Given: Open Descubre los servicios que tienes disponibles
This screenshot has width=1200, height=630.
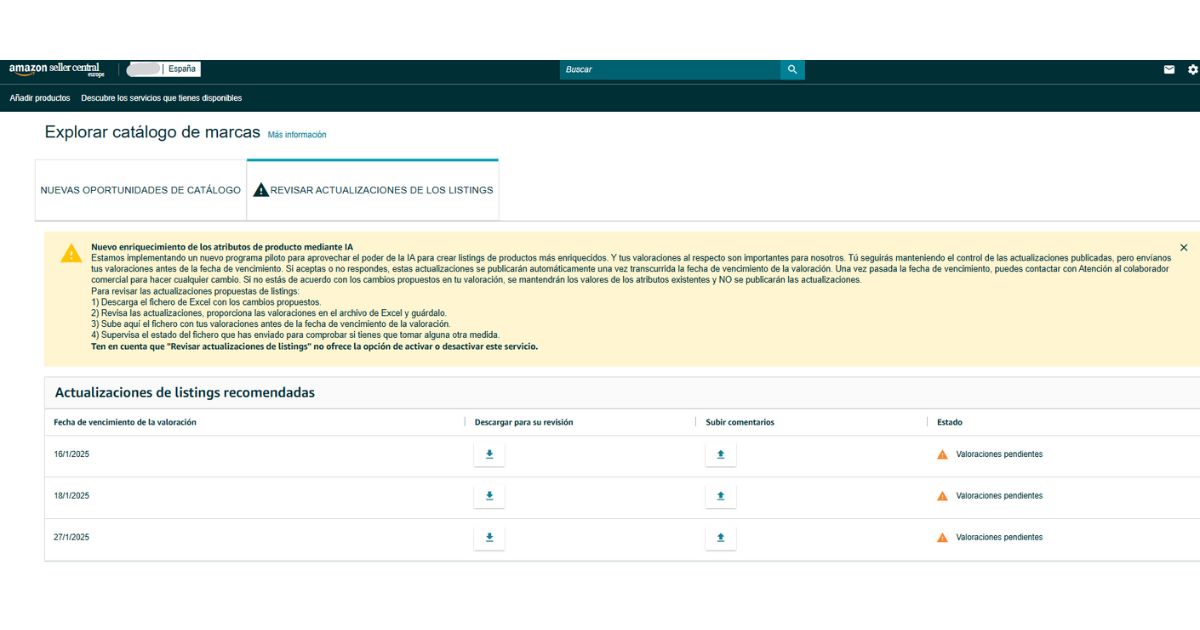Looking at the screenshot, I should (x=162, y=98).
